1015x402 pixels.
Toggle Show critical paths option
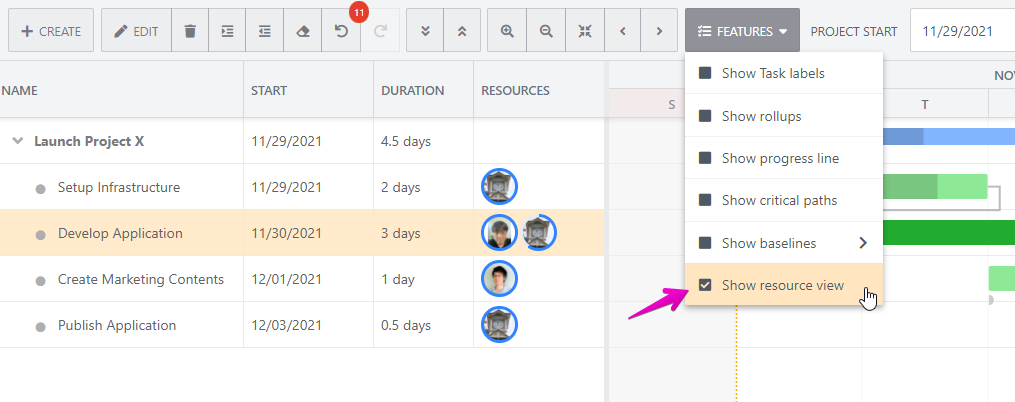click(705, 201)
